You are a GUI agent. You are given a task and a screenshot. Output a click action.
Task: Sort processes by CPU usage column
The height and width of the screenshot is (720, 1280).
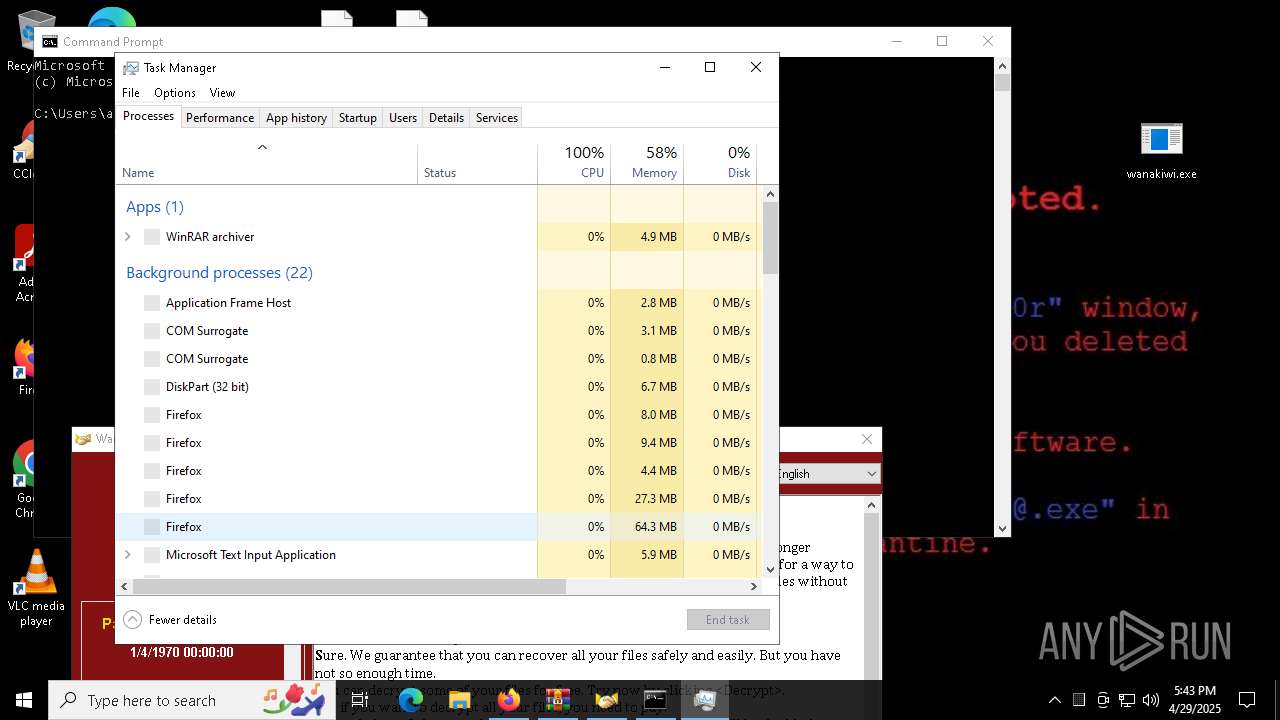(x=574, y=165)
